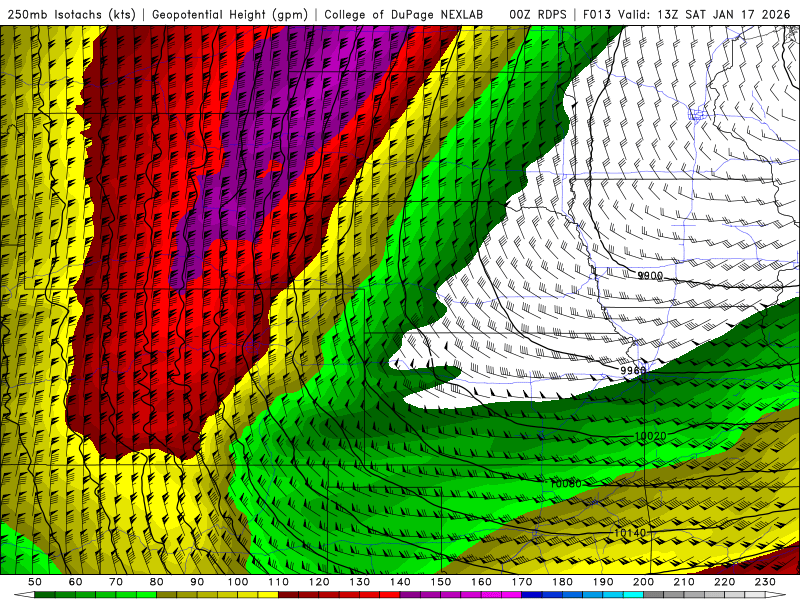Image resolution: width=800 pixels, height=600 pixels.
Task: Click the 50 value on the color scale
Action: (x=35, y=582)
